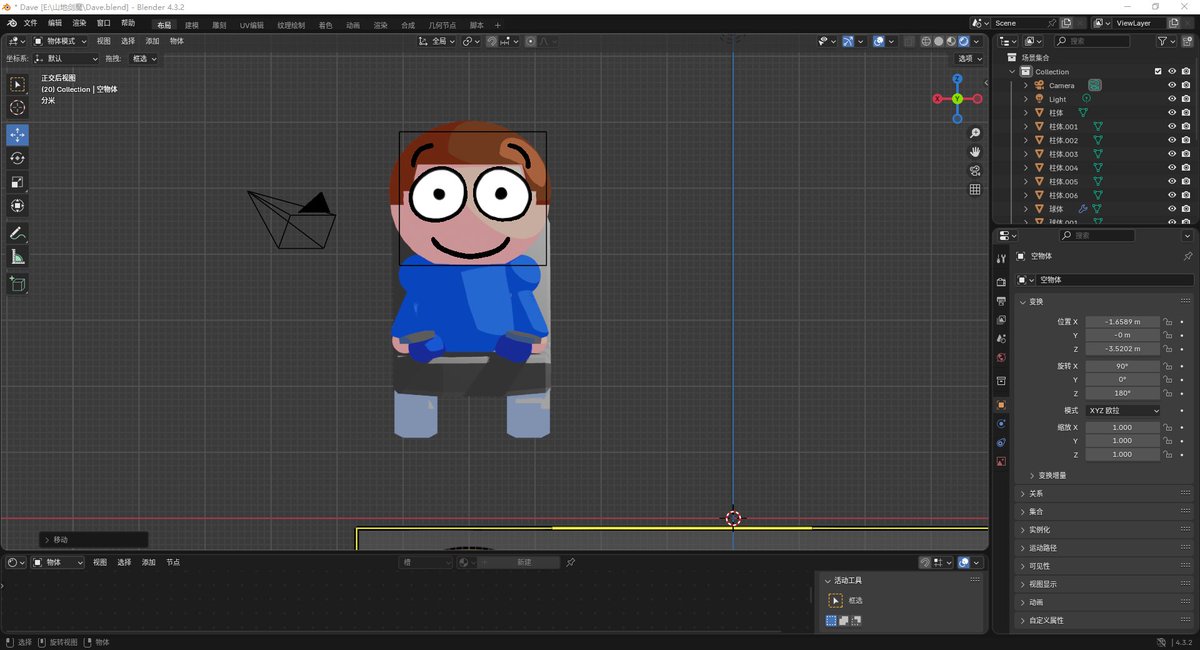Click the 位置 X value field
The image size is (1200, 650).
click(x=1123, y=322)
